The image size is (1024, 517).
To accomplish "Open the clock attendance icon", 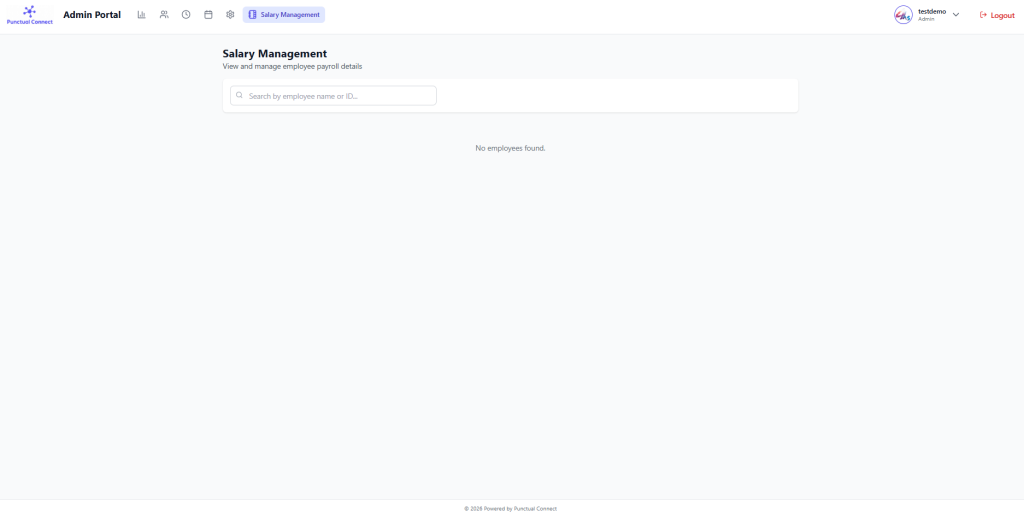I will pos(186,15).
